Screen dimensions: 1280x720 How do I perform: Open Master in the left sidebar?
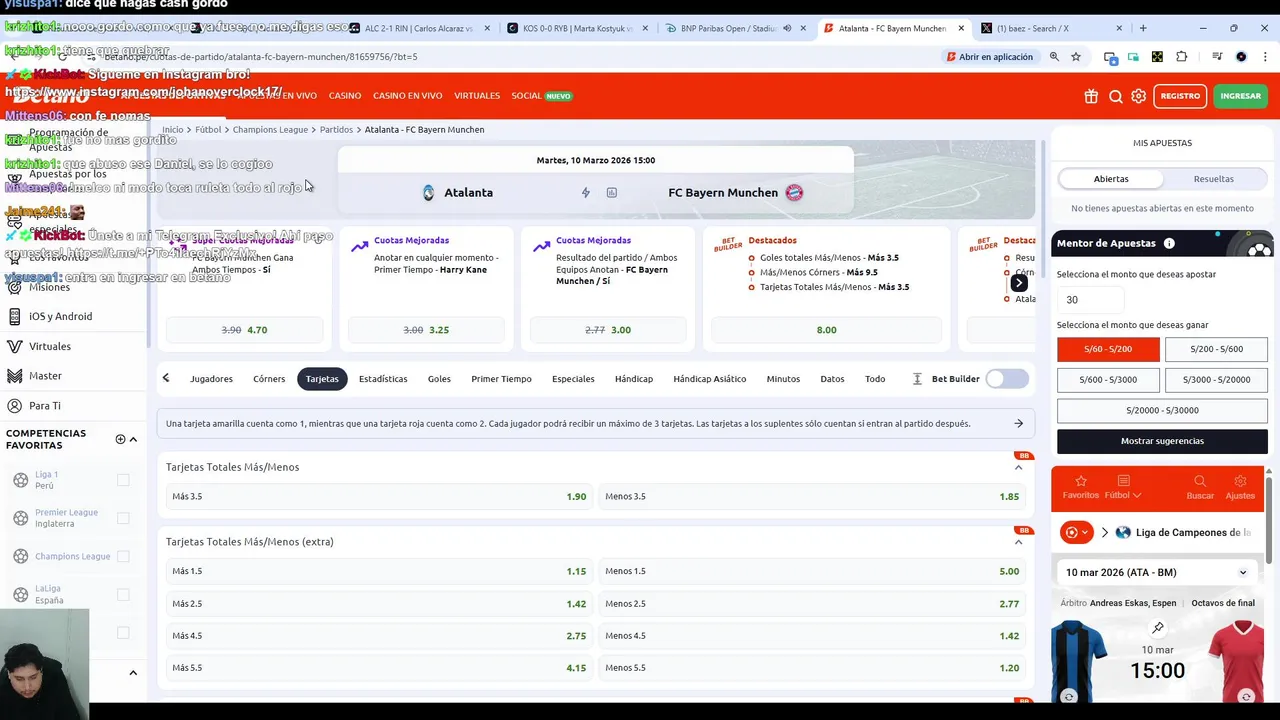[x=45, y=376]
